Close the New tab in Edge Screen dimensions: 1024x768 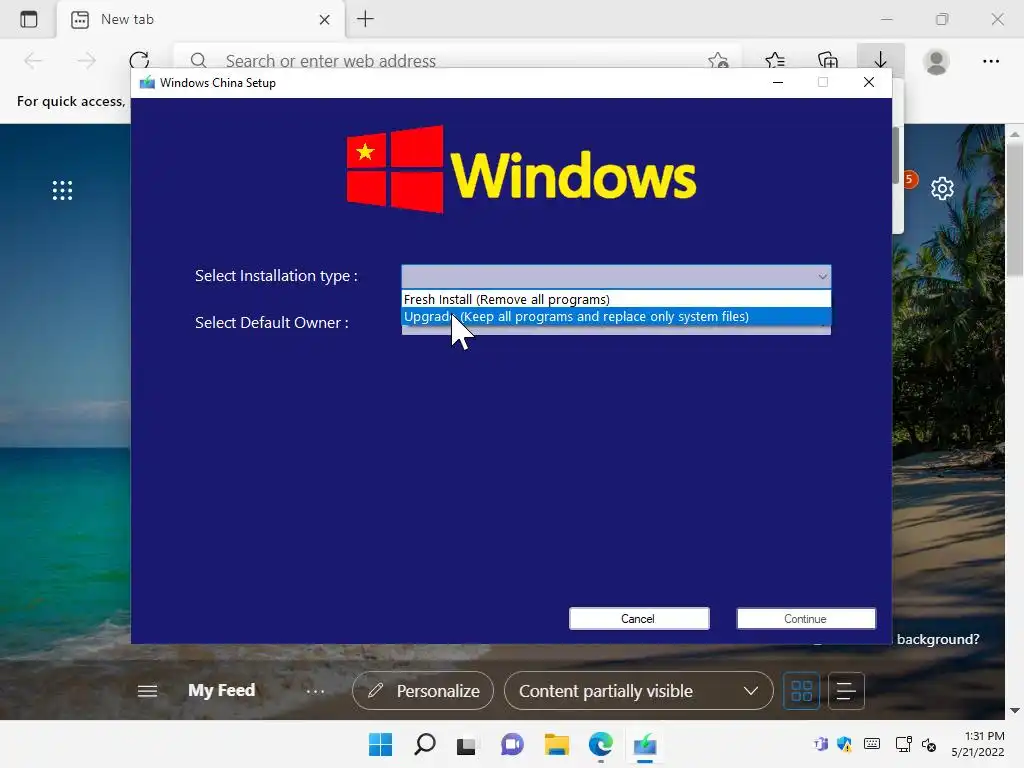324,20
